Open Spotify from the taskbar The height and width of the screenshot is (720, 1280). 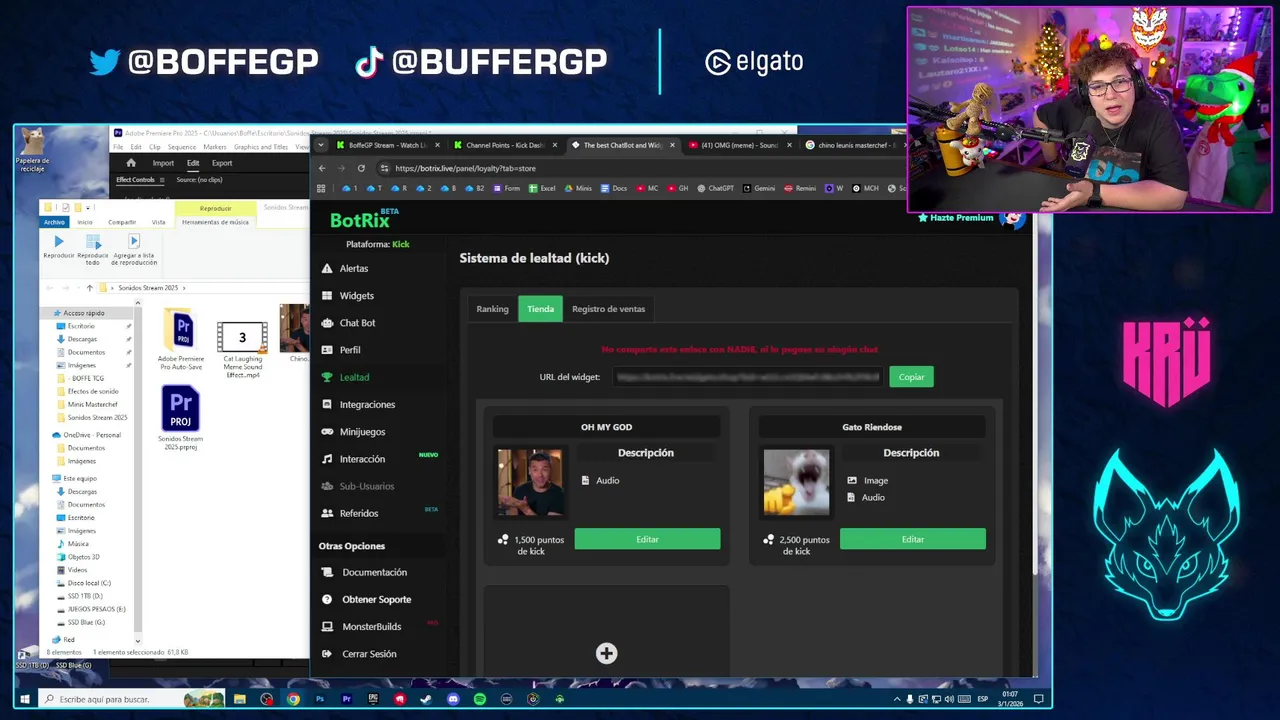point(480,699)
